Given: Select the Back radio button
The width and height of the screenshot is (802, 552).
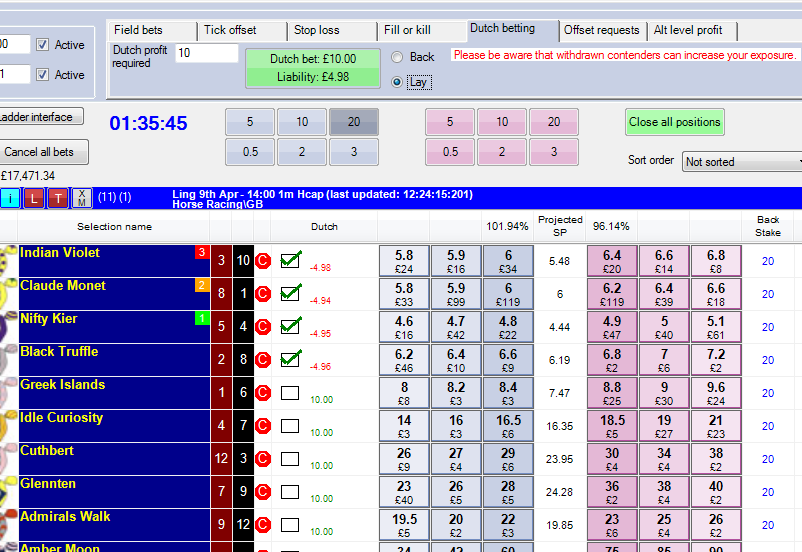Looking at the screenshot, I should coord(397,57).
